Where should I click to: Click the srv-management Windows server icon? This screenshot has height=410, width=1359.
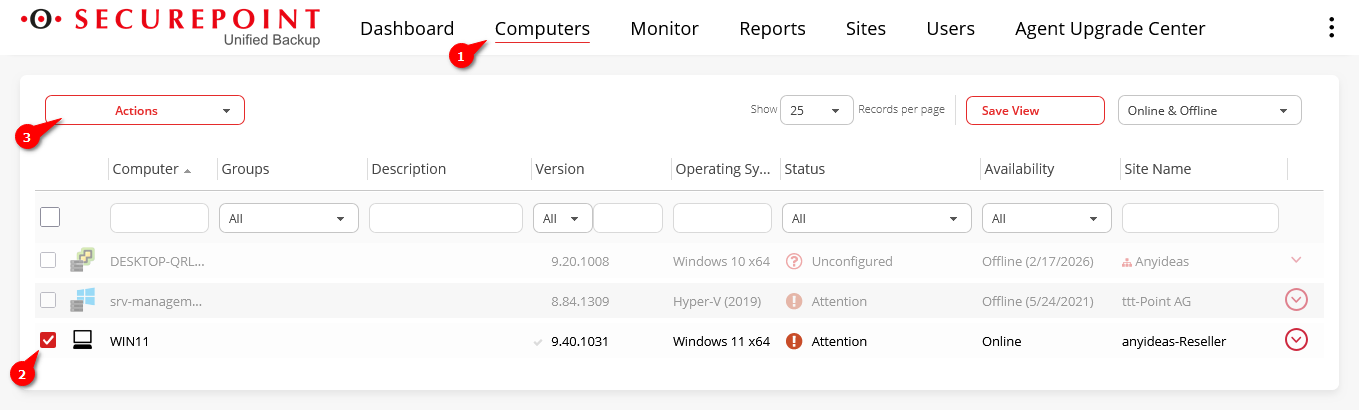(x=82, y=300)
